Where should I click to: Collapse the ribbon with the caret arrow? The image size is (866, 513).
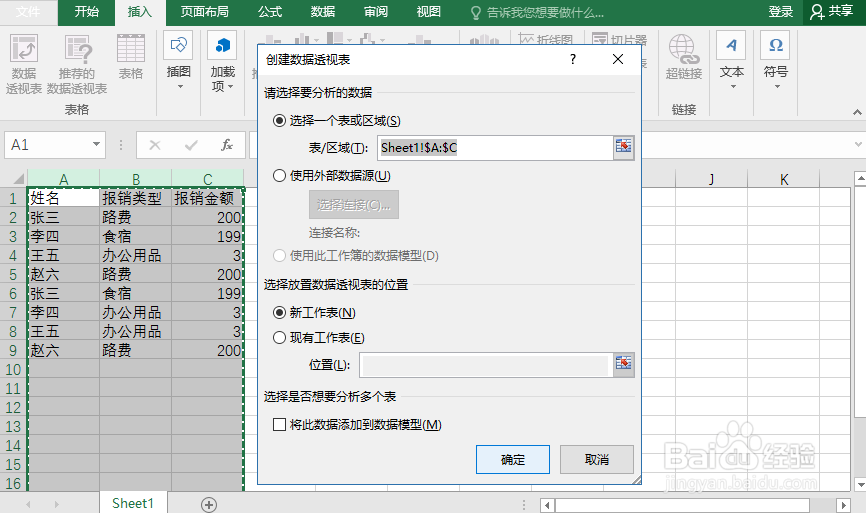(x=857, y=112)
